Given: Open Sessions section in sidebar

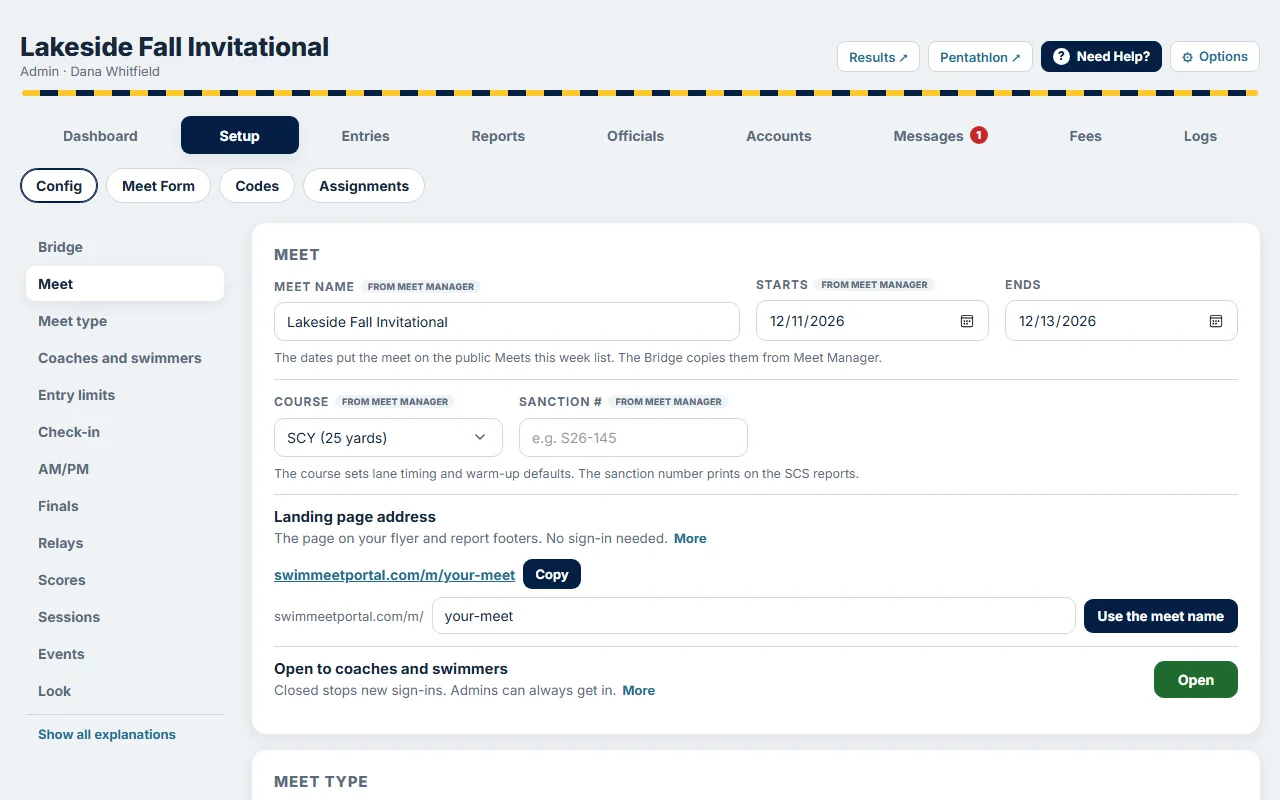Looking at the screenshot, I should click(125, 617).
